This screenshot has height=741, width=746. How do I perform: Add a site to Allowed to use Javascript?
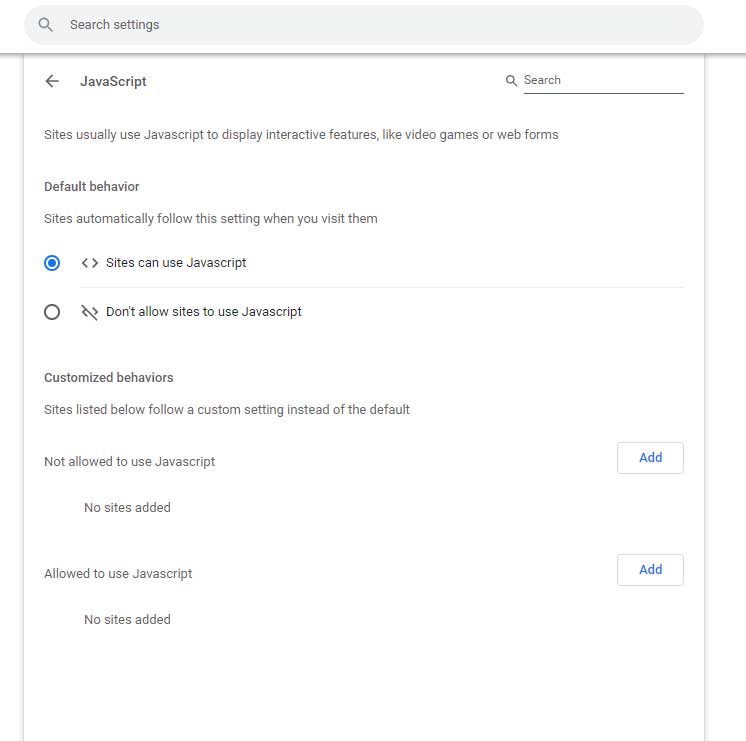[650, 569]
